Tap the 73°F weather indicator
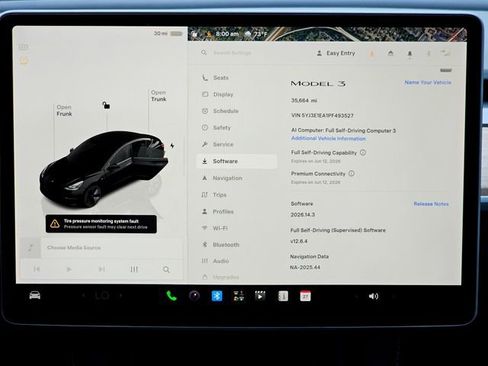 tap(256, 34)
